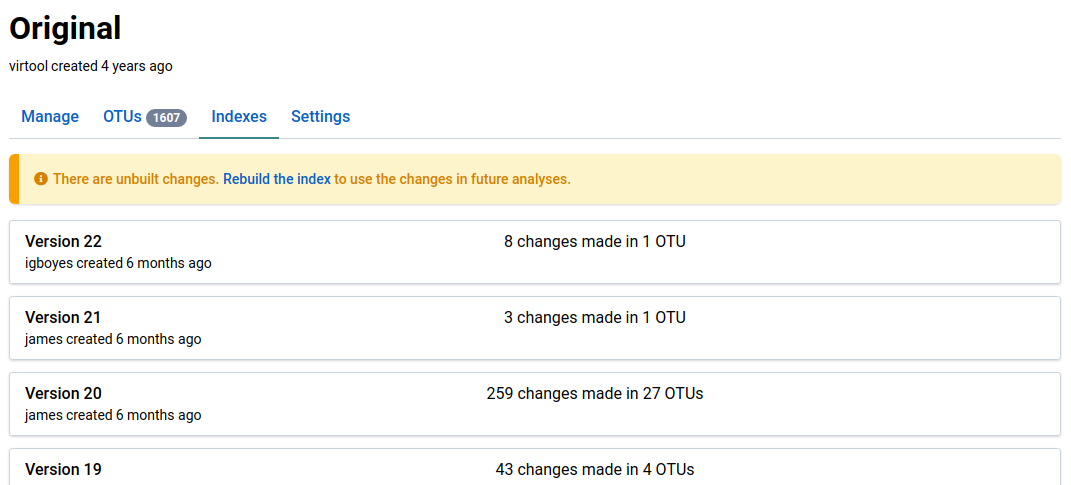Viewport: 1071px width, 485px height.
Task: Click 43 changes made in 4 OTUs
Action: coord(594,469)
